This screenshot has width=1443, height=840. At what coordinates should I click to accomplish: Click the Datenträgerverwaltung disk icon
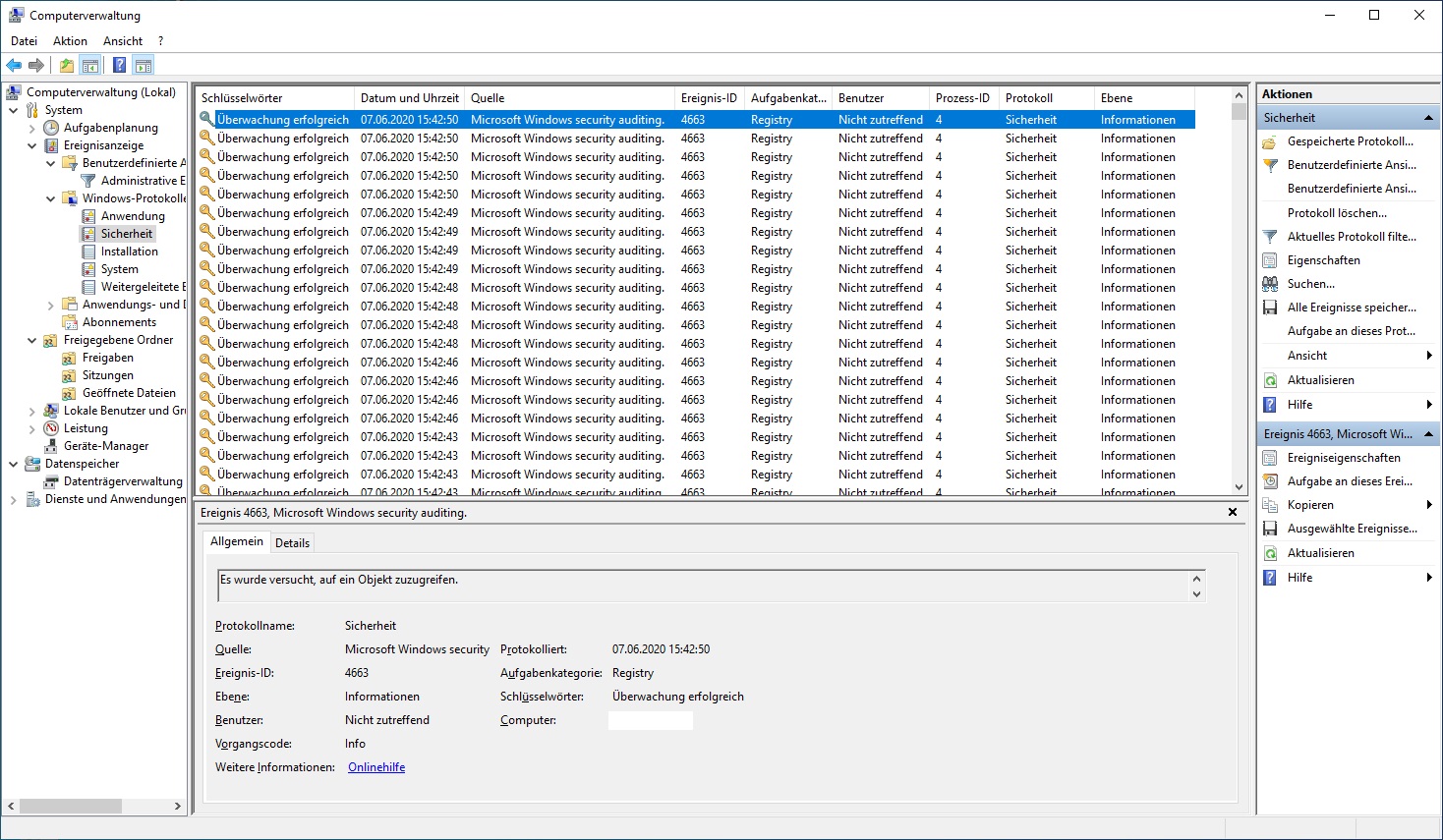(51, 481)
